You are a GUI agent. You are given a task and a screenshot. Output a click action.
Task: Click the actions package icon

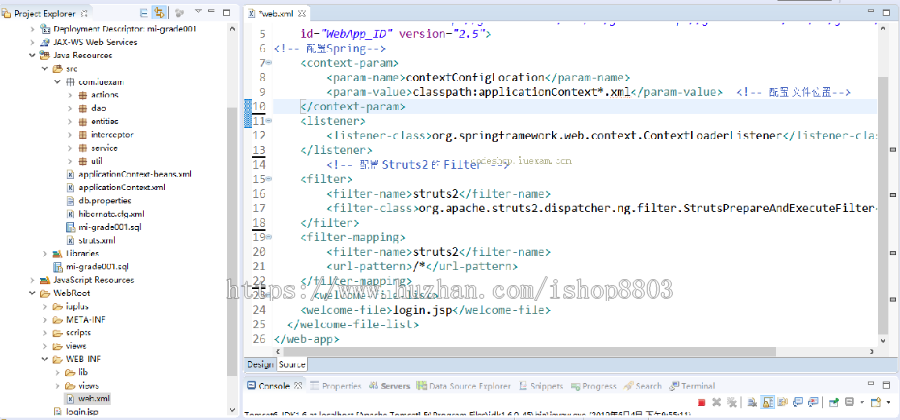[x=84, y=95]
